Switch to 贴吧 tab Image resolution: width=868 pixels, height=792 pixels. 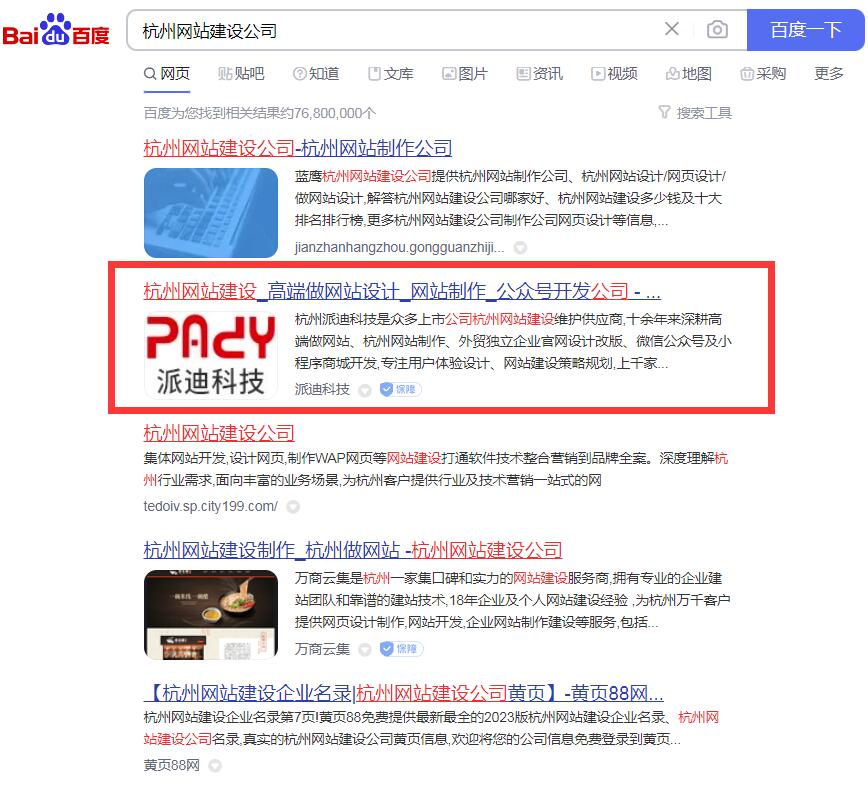tap(241, 74)
